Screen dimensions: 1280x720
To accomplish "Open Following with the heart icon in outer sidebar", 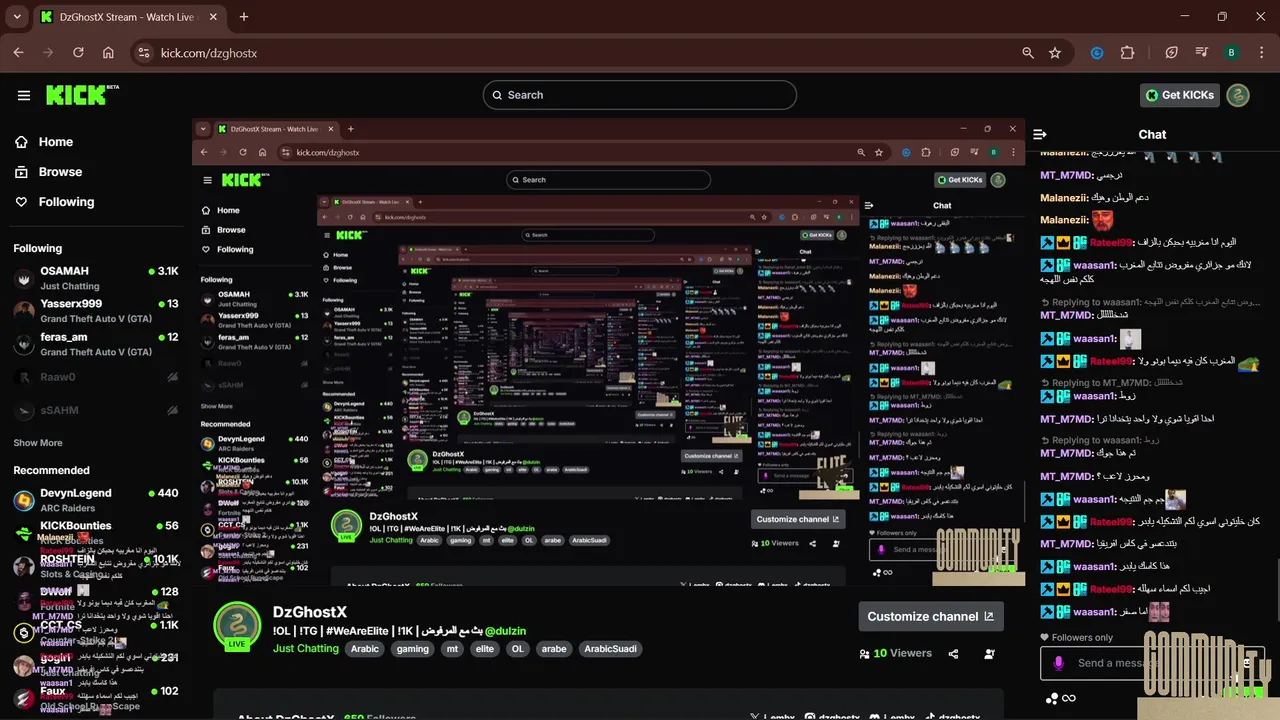I will click(x=56, y=202).
